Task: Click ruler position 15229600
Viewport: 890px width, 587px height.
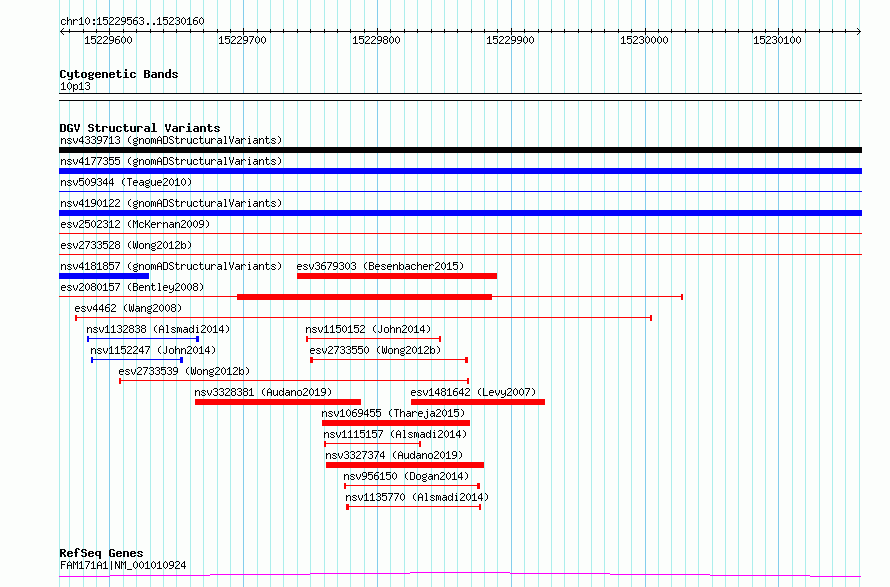Action: coord(108,40)
